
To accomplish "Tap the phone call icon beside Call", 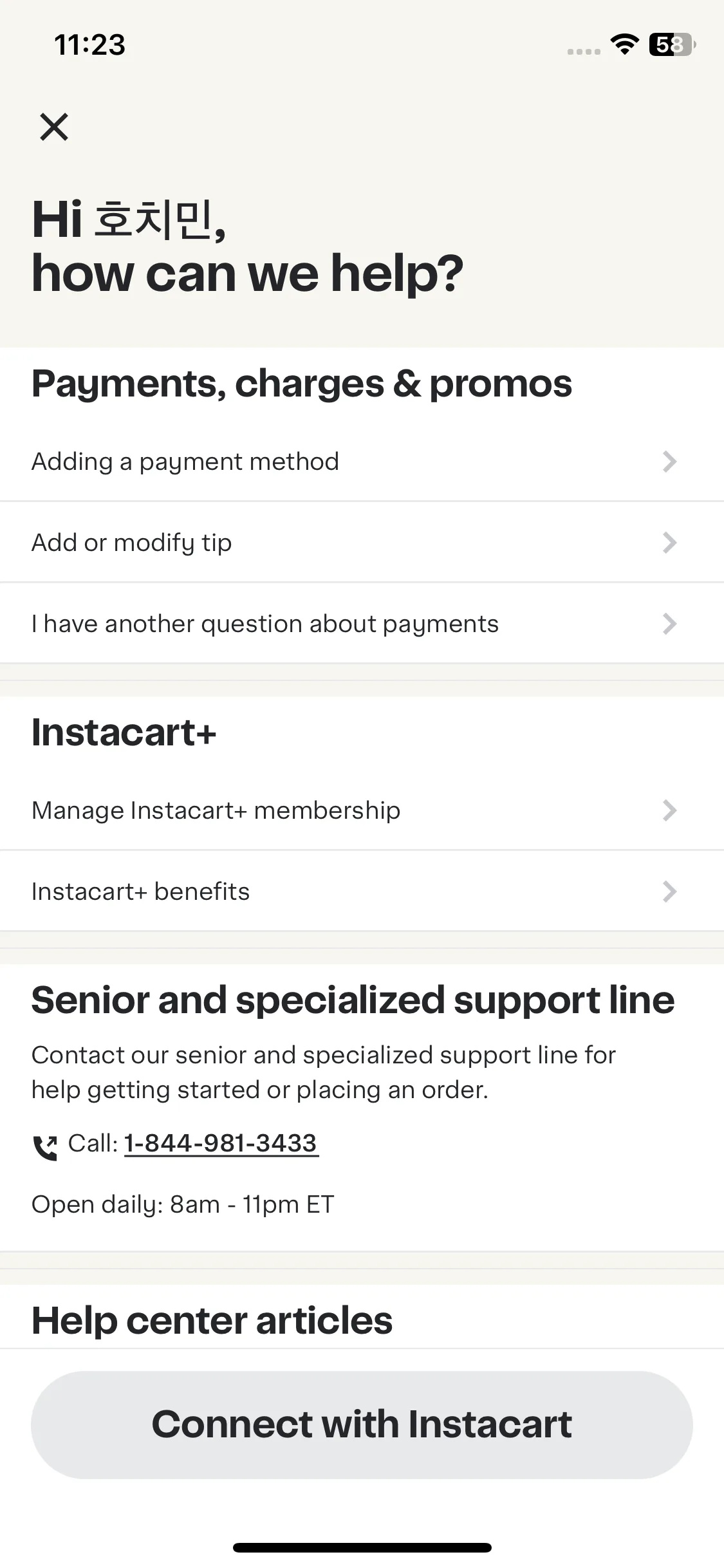I will [x=45, y=1148].
